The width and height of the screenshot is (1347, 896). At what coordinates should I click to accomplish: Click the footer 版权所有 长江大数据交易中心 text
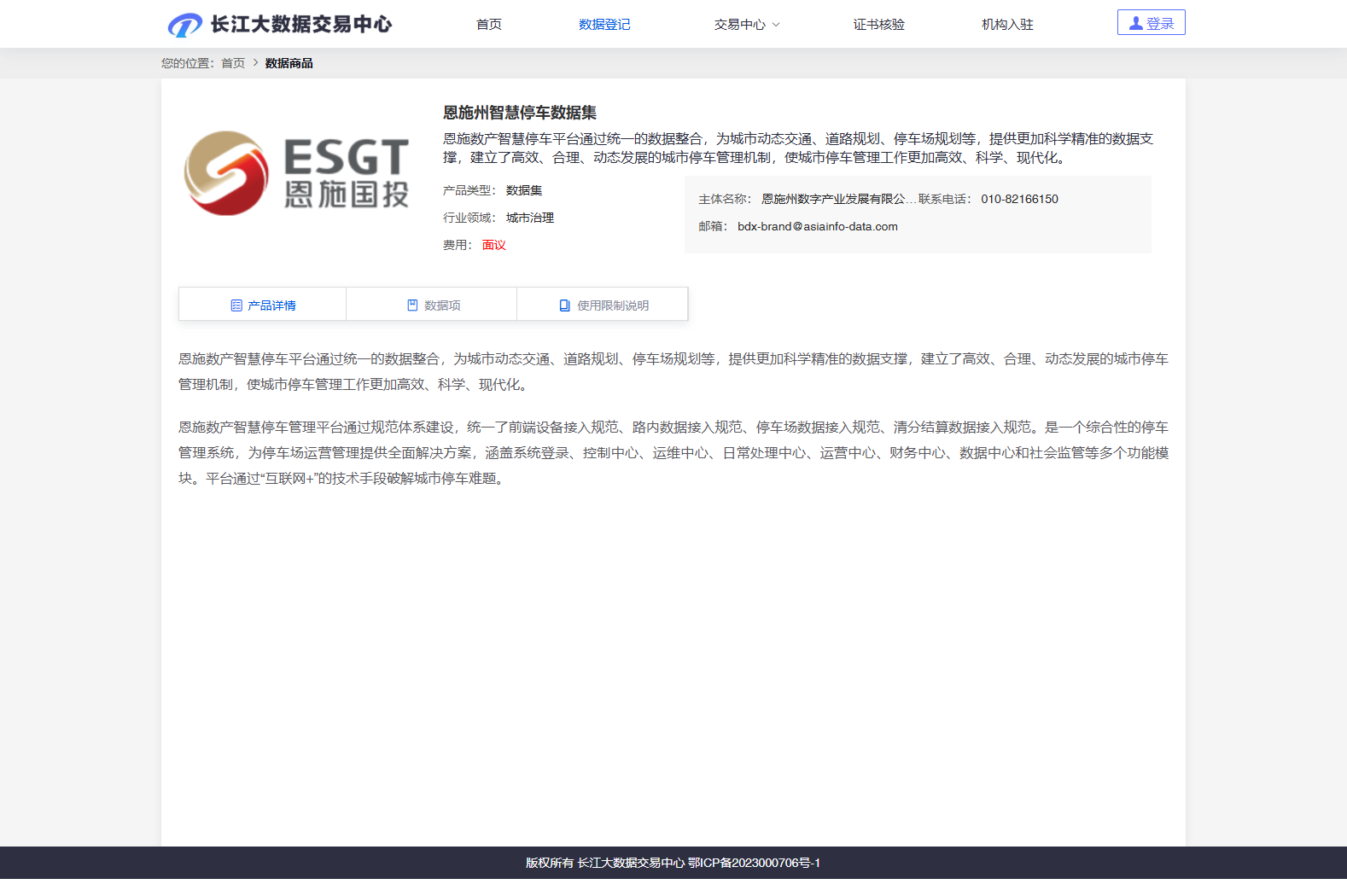[605, 863]
